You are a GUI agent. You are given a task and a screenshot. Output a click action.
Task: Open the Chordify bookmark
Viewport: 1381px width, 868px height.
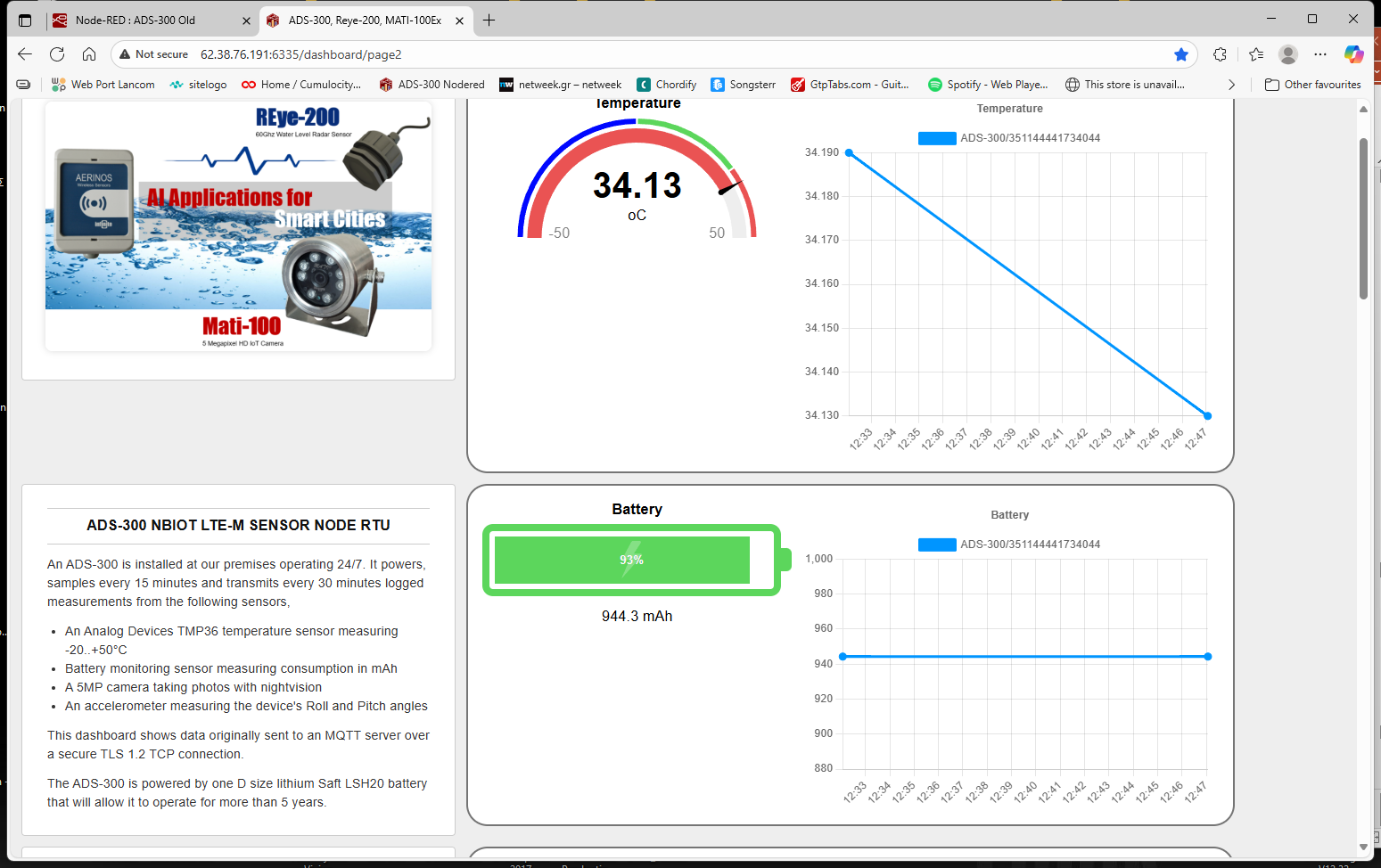point(667,85)
